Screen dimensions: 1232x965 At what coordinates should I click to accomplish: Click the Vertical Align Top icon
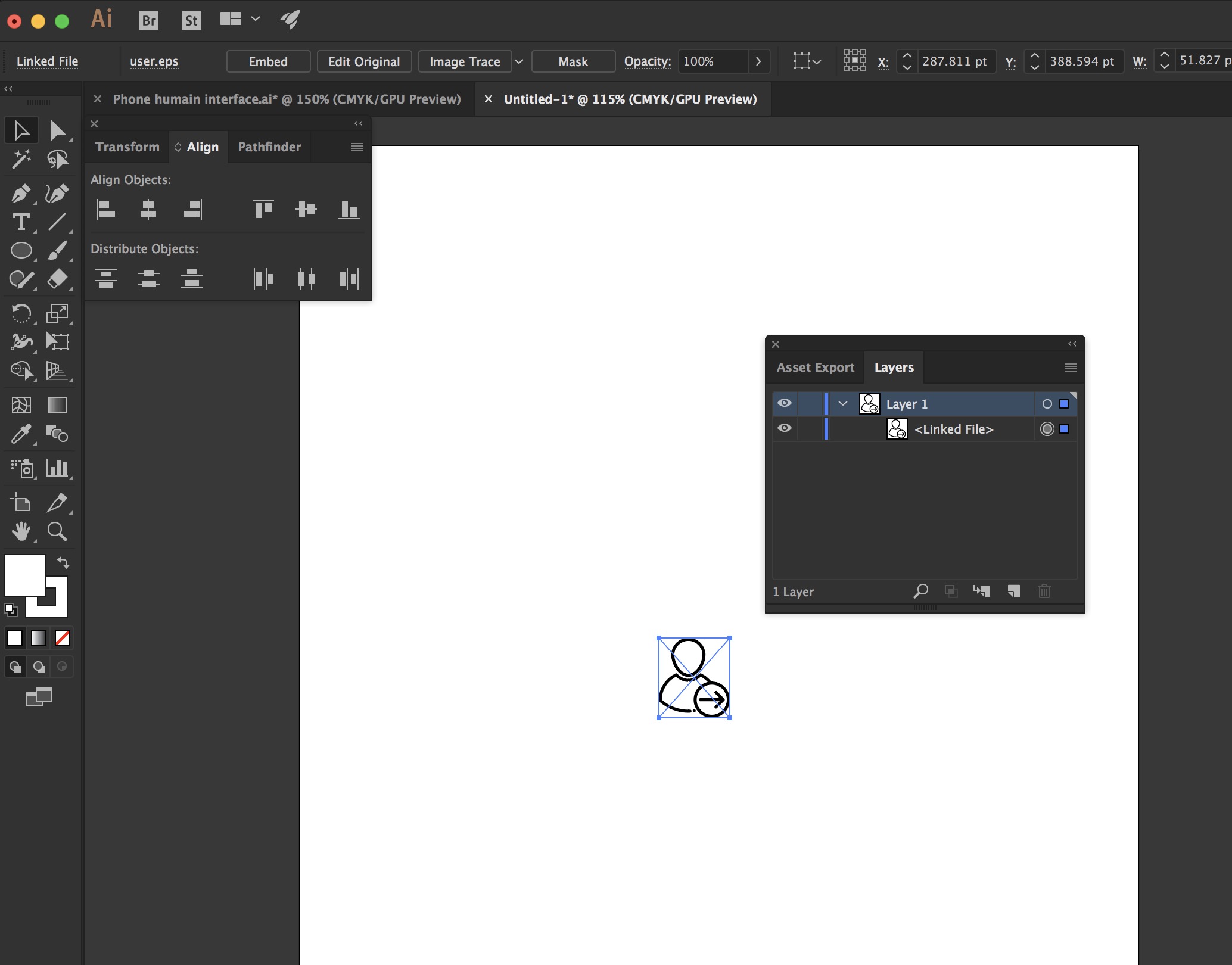click(262, 208)
